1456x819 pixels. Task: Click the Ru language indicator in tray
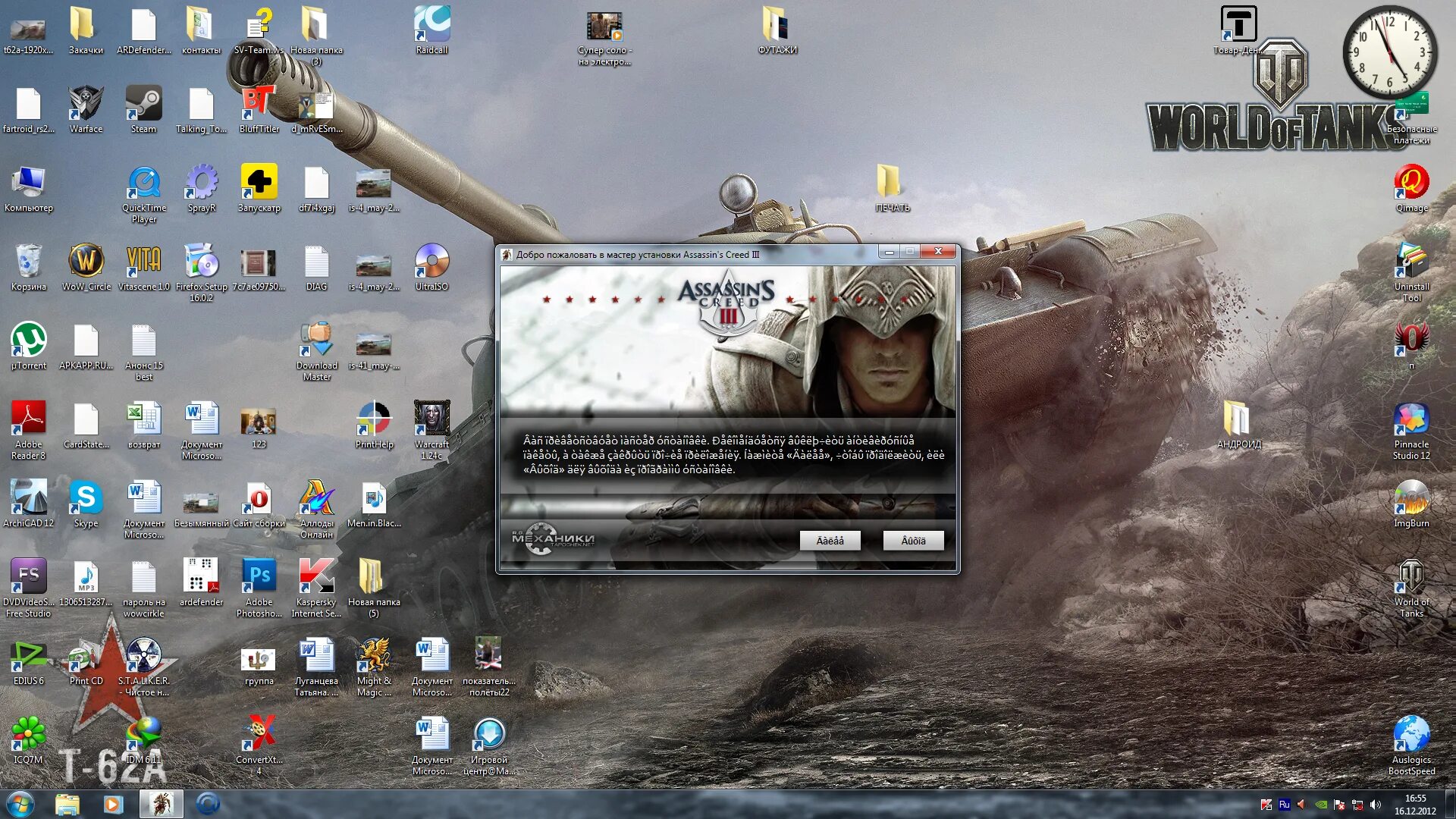(x=1284, y=805)
